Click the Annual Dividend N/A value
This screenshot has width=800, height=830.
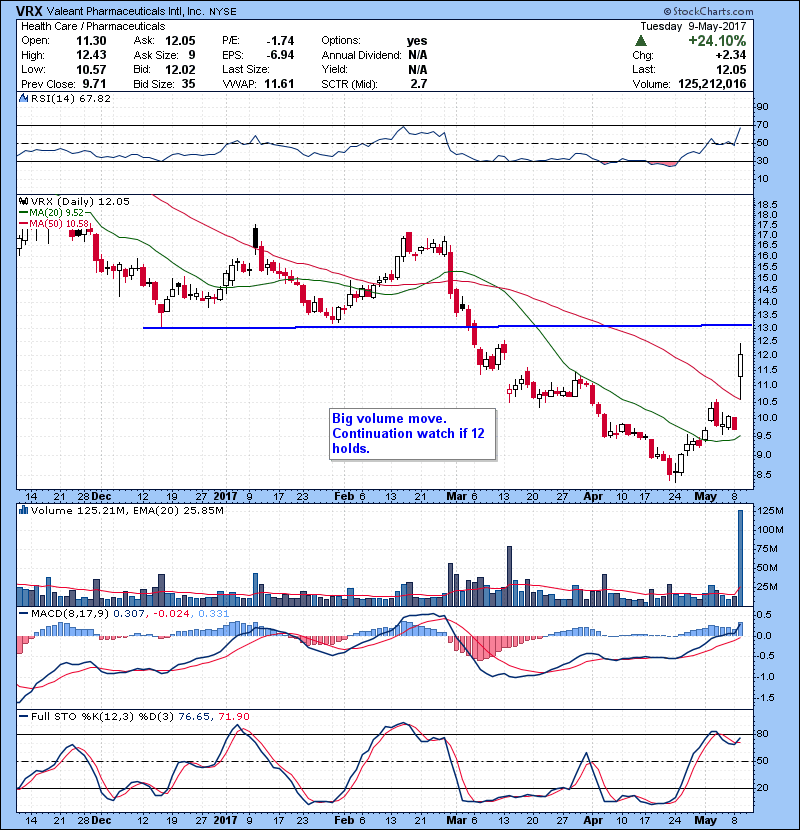coord(418,55)
